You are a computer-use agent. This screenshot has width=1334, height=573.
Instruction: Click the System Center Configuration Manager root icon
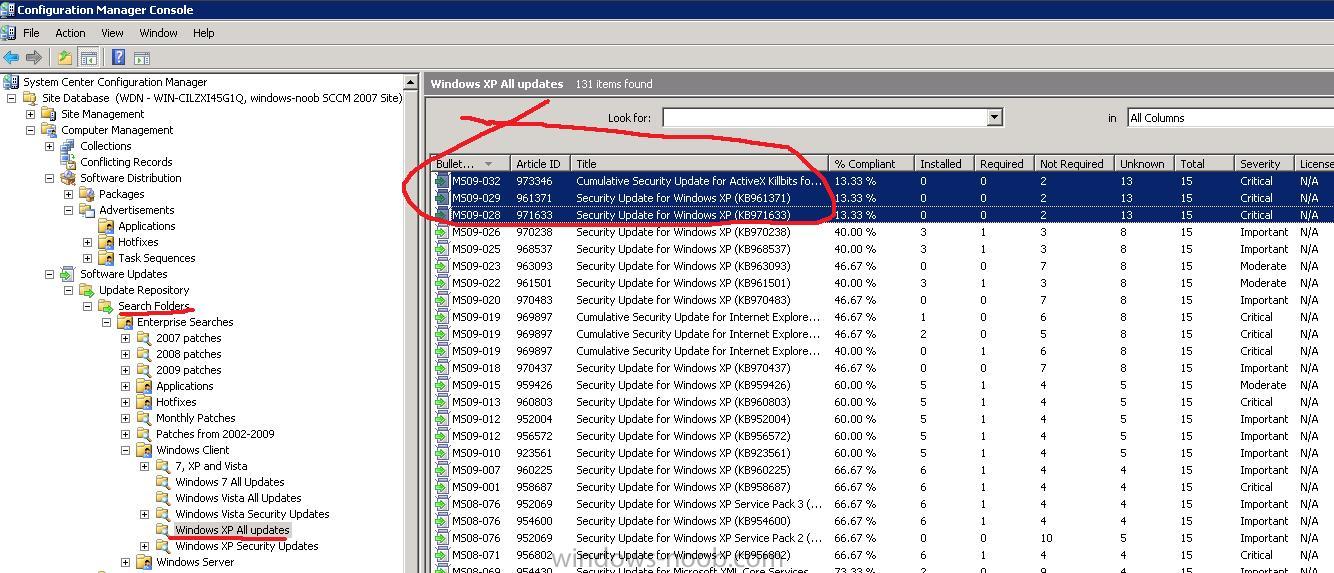coord(11,82)
